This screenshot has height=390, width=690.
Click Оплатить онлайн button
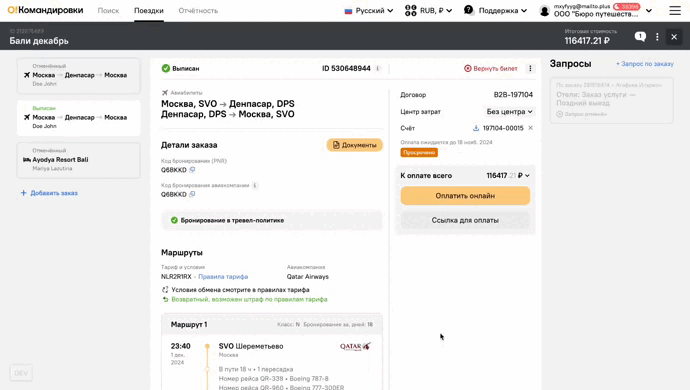click(x=465, y=196)
